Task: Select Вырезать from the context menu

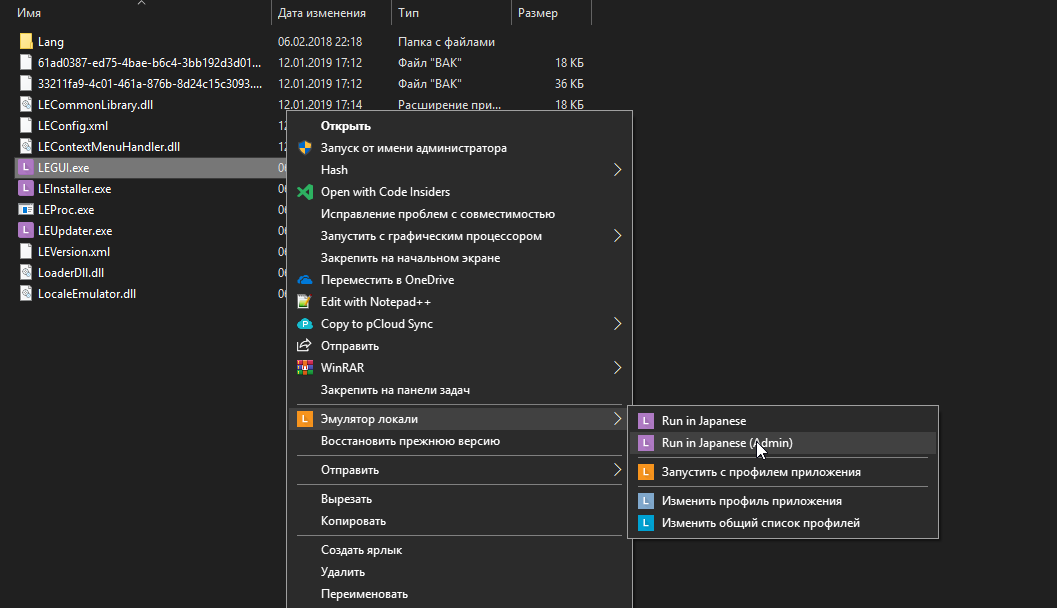Action: click(346, 499)
